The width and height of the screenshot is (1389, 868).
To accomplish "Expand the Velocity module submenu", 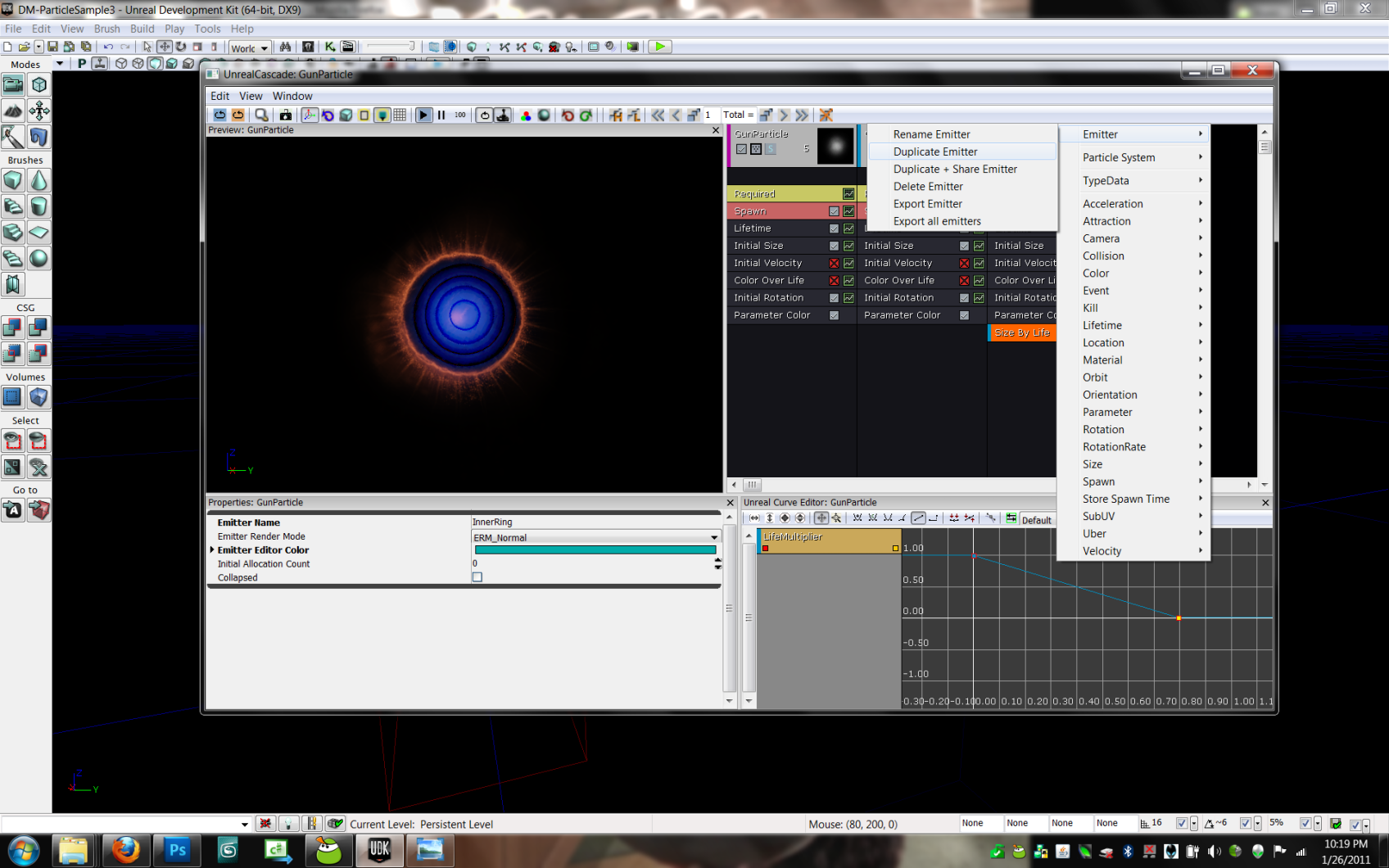I will pyautogui.click(x=1133, y=551).
